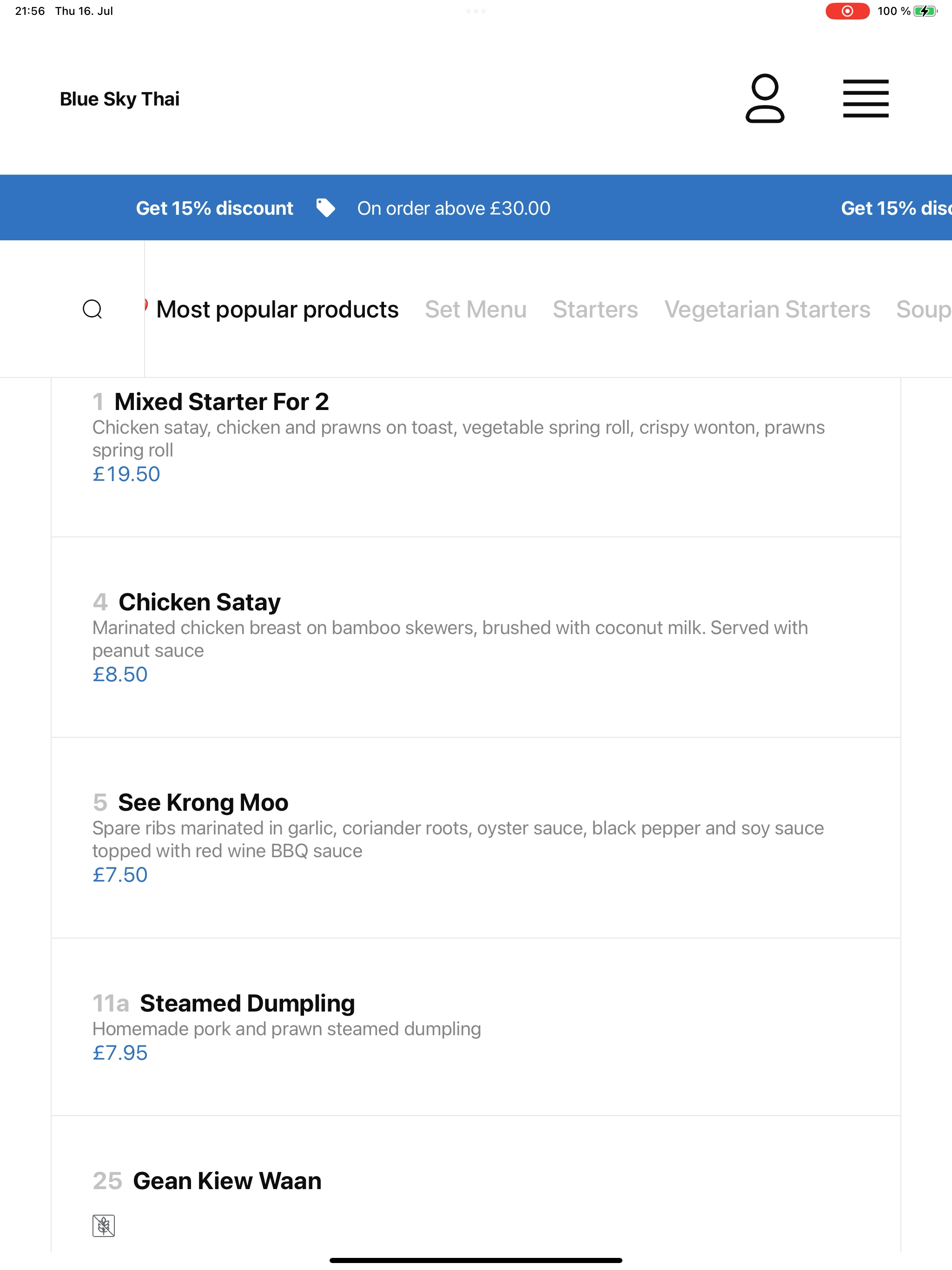
Task: Tap the £8.50 price
Action: (120, 675)
